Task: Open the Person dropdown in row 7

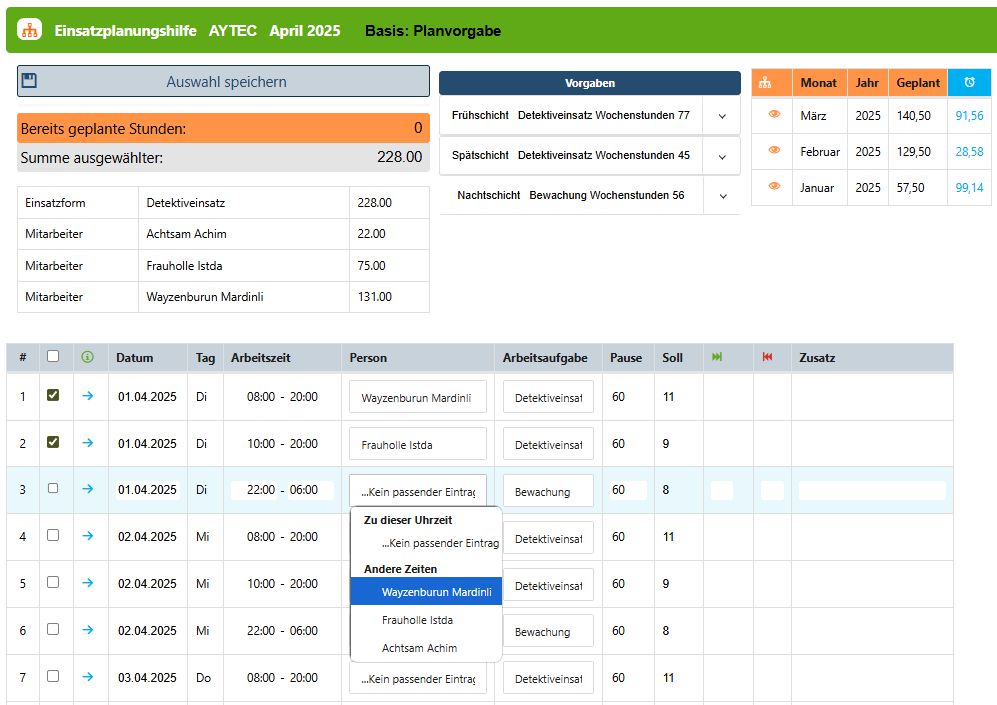Action: click(418, 678)
